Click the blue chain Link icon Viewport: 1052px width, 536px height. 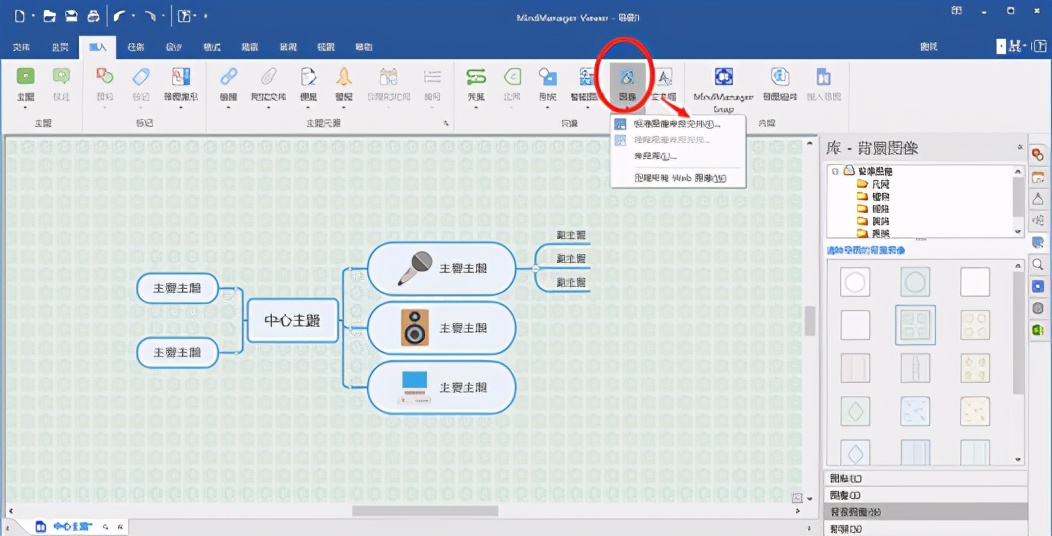(x=229, y=76)
